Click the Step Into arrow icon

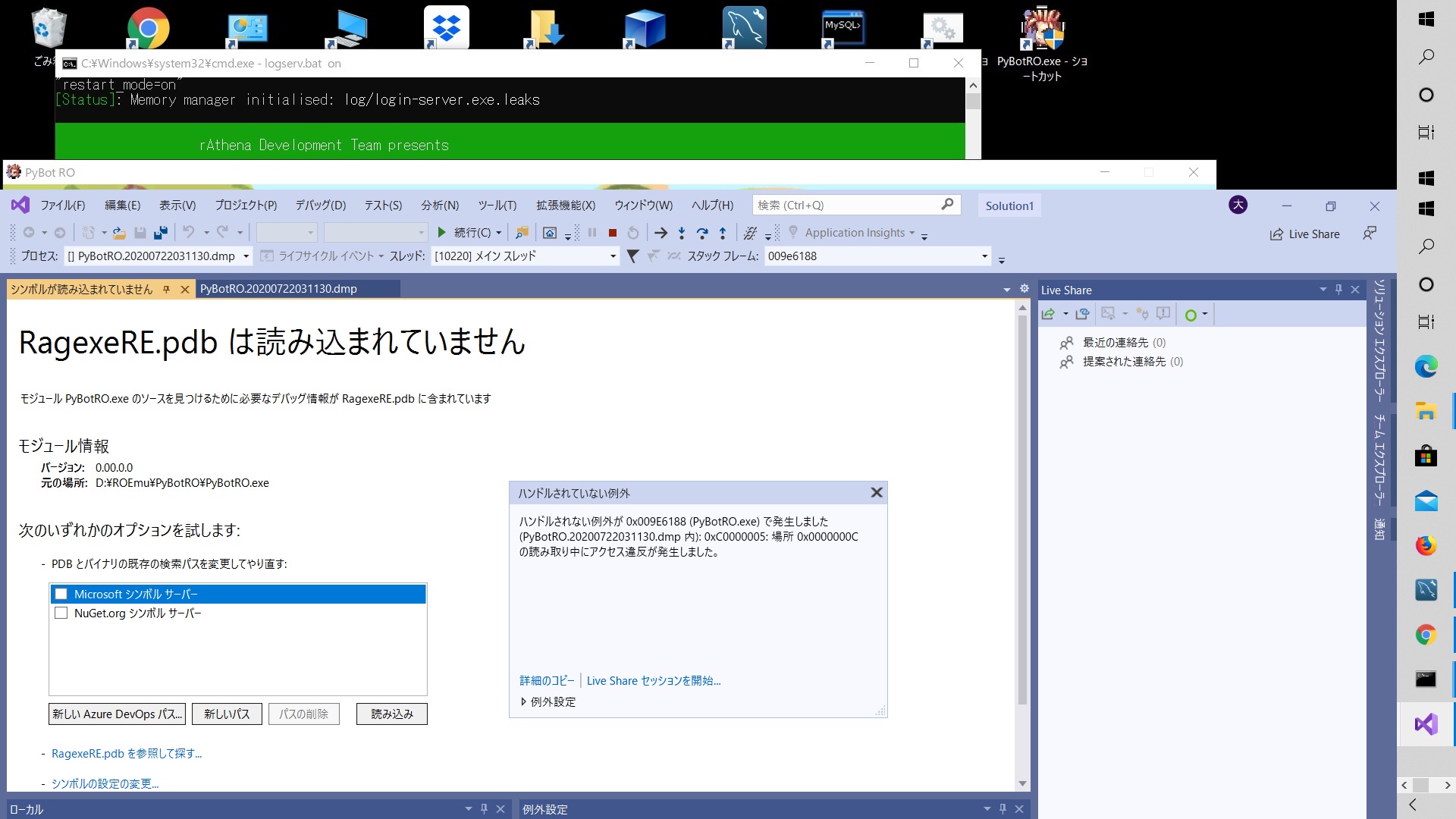(x=682, y=233)
